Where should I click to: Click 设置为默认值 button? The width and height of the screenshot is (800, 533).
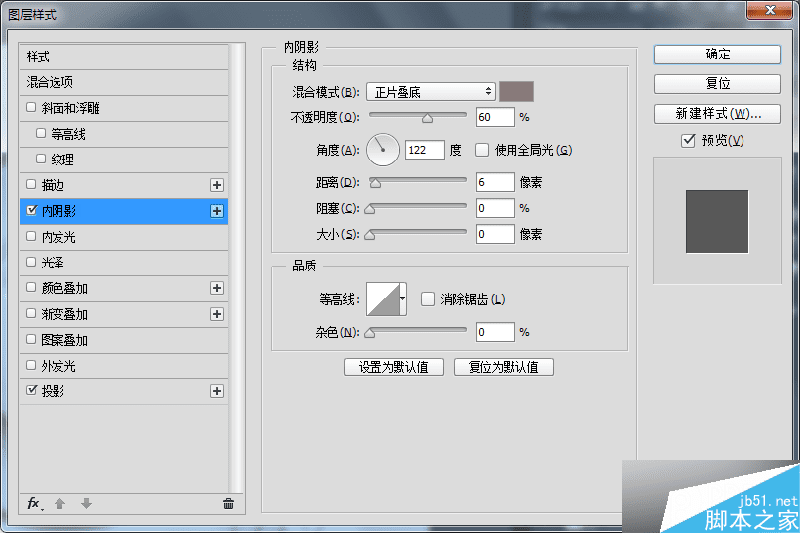[394, 367]
